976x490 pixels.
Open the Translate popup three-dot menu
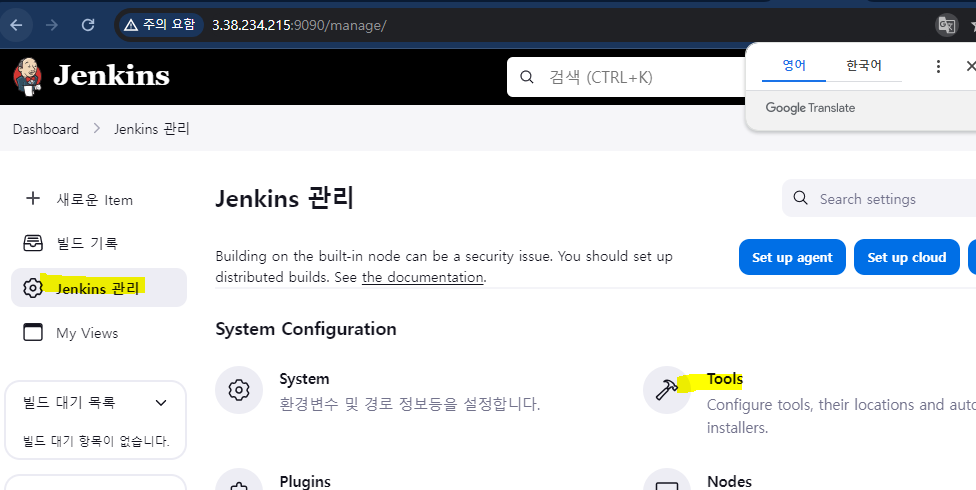click(938, 66)
